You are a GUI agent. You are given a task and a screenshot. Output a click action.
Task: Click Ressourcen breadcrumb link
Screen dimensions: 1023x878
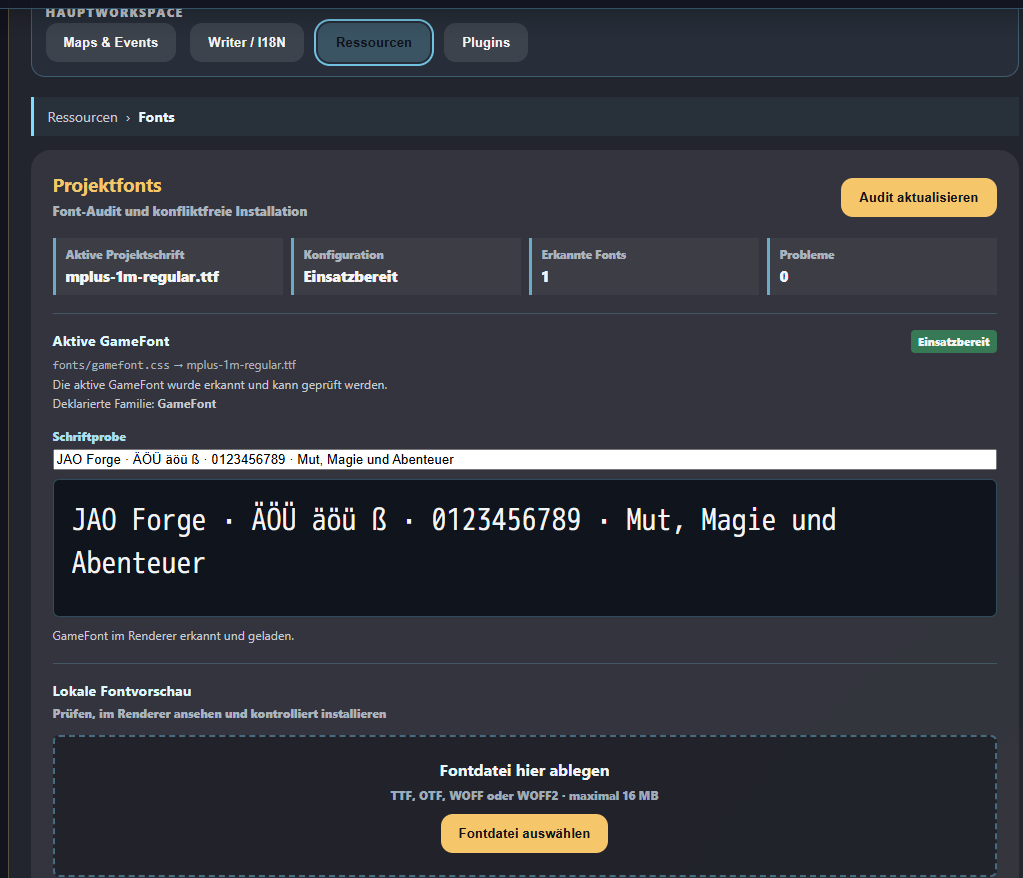[x=83, y=117]
